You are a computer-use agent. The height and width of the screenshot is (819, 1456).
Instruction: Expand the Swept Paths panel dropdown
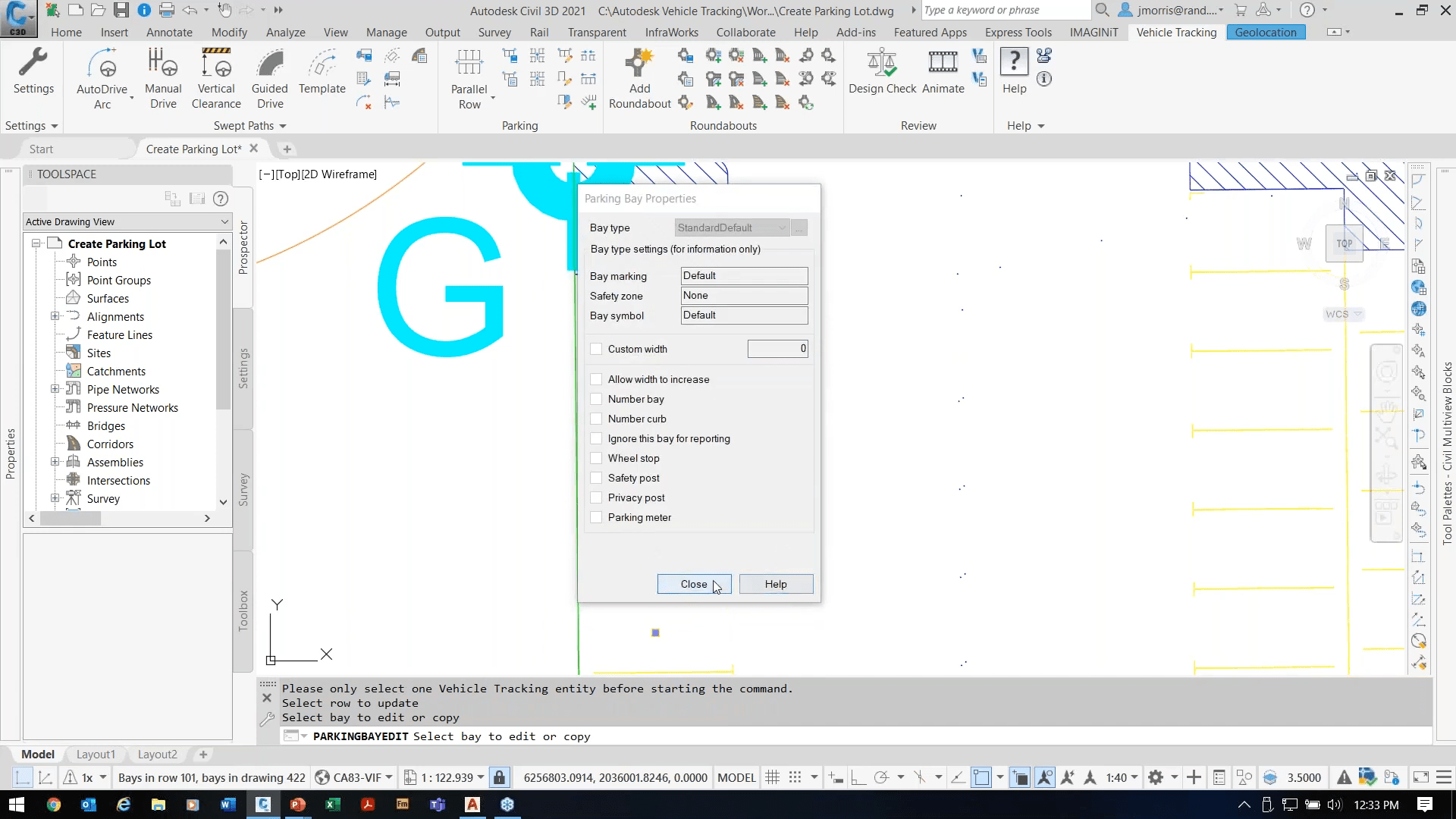tap(282, 126)
